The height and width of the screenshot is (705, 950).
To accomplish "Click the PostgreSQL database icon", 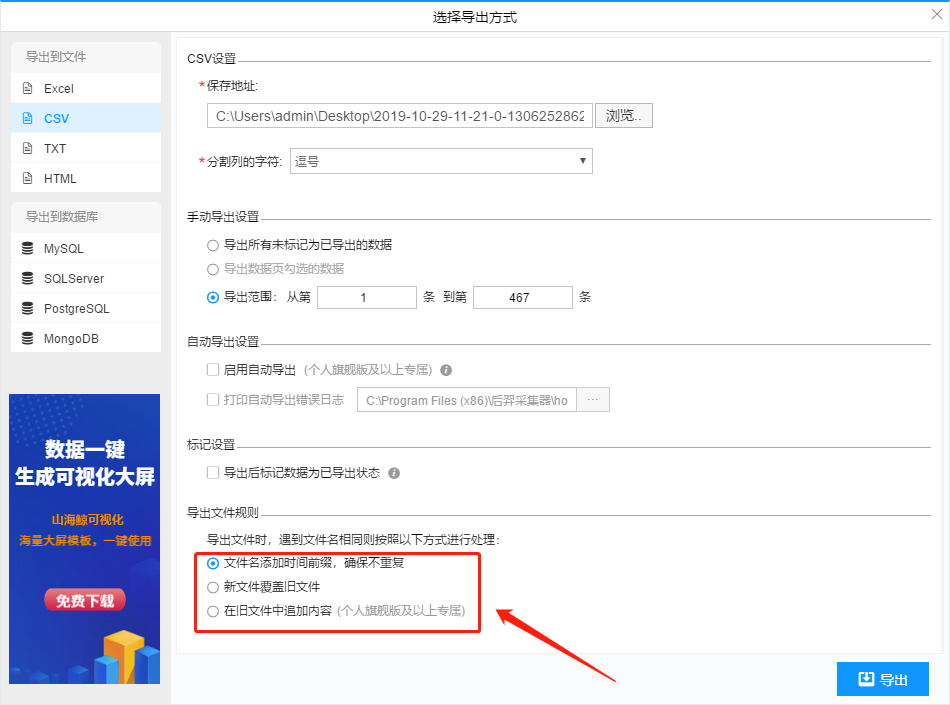I will (x=27, y=308).
